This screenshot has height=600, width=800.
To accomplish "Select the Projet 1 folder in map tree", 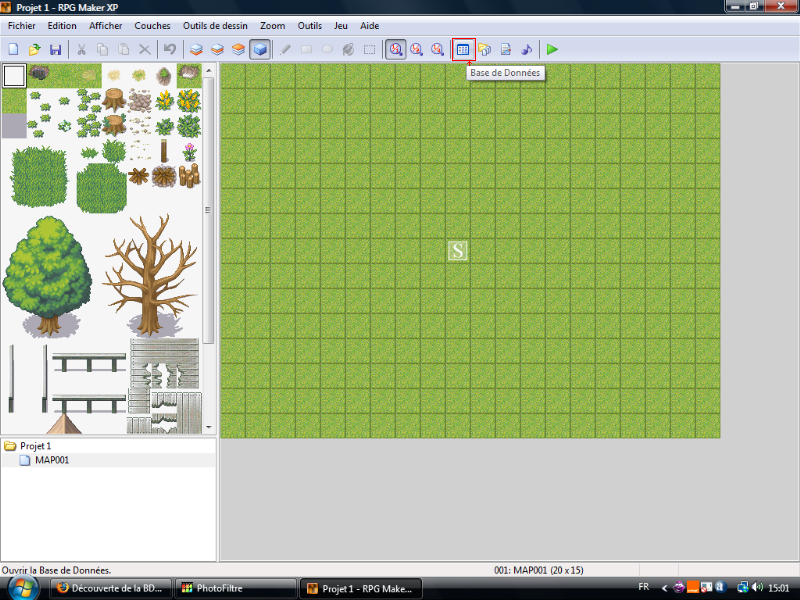I will [x=35, y=446].
